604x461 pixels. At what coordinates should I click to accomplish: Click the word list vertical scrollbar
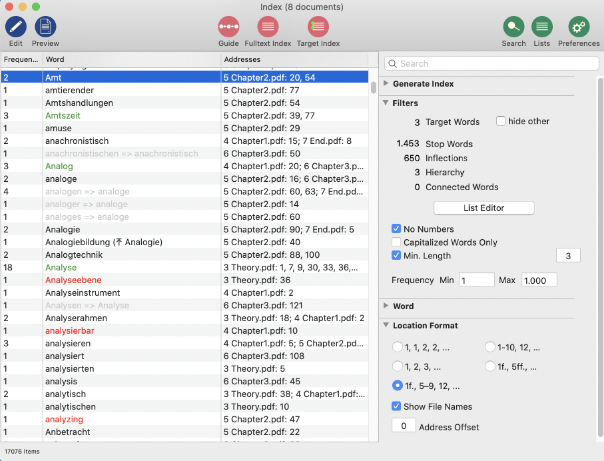coord(373,87)
